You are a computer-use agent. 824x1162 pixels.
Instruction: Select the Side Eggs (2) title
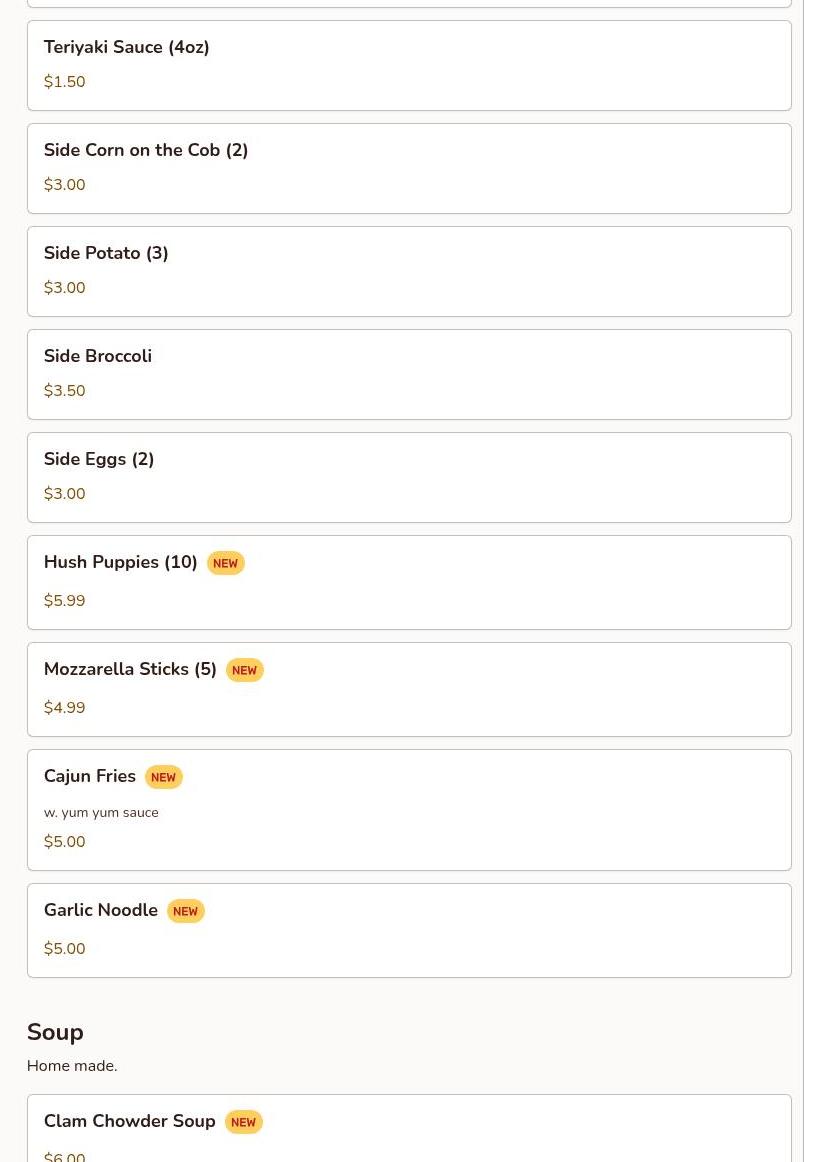pyautogui.click(x=99, y=459)
